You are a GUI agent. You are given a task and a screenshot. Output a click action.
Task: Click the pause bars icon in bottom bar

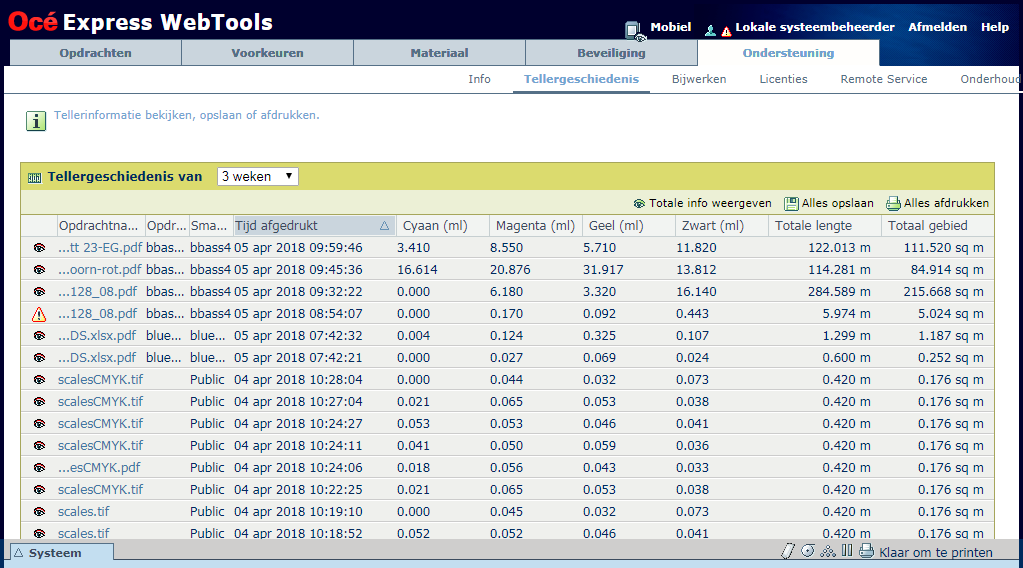point(847,551)
